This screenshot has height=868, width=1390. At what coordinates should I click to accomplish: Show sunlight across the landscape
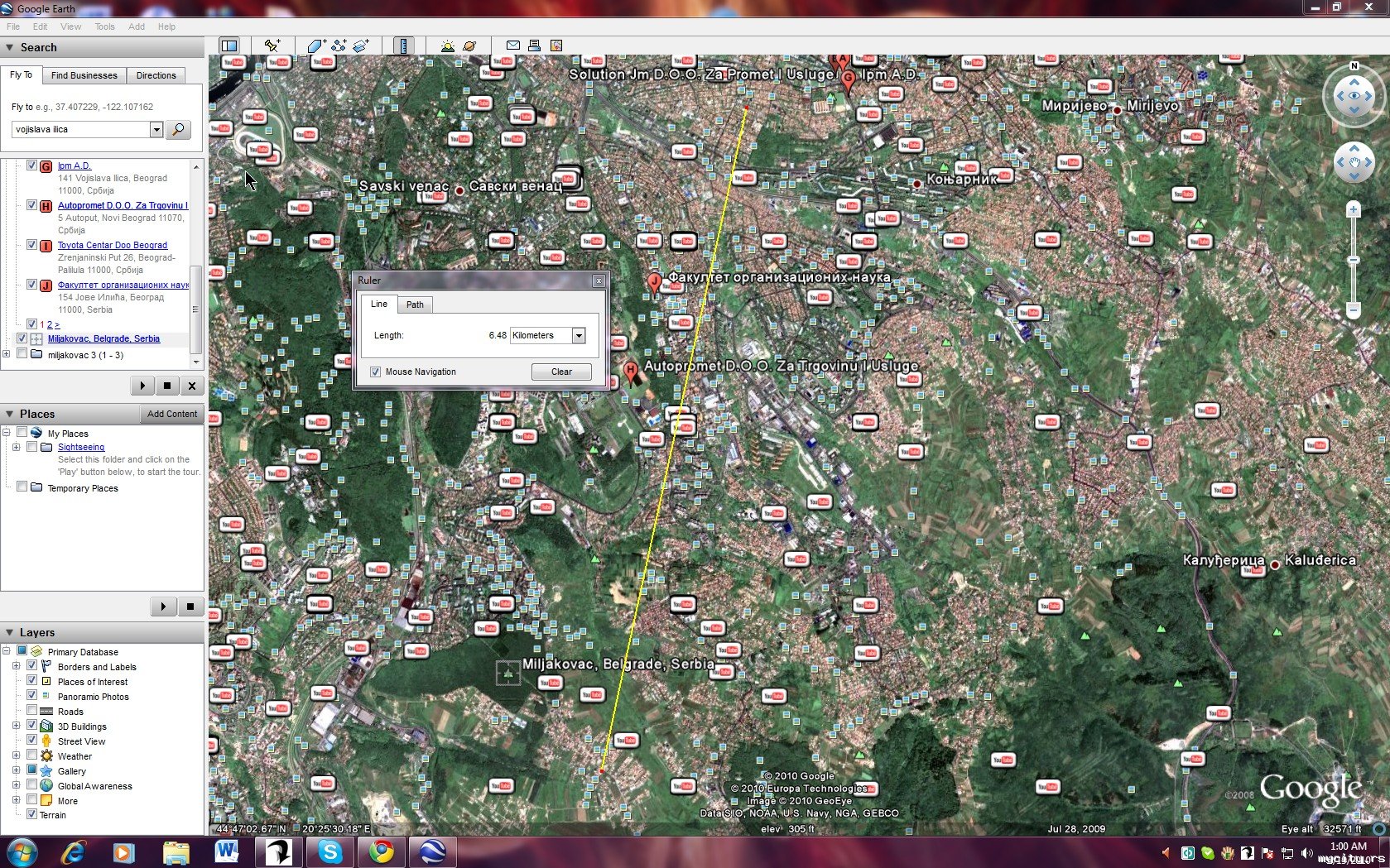tap(448, 46)
